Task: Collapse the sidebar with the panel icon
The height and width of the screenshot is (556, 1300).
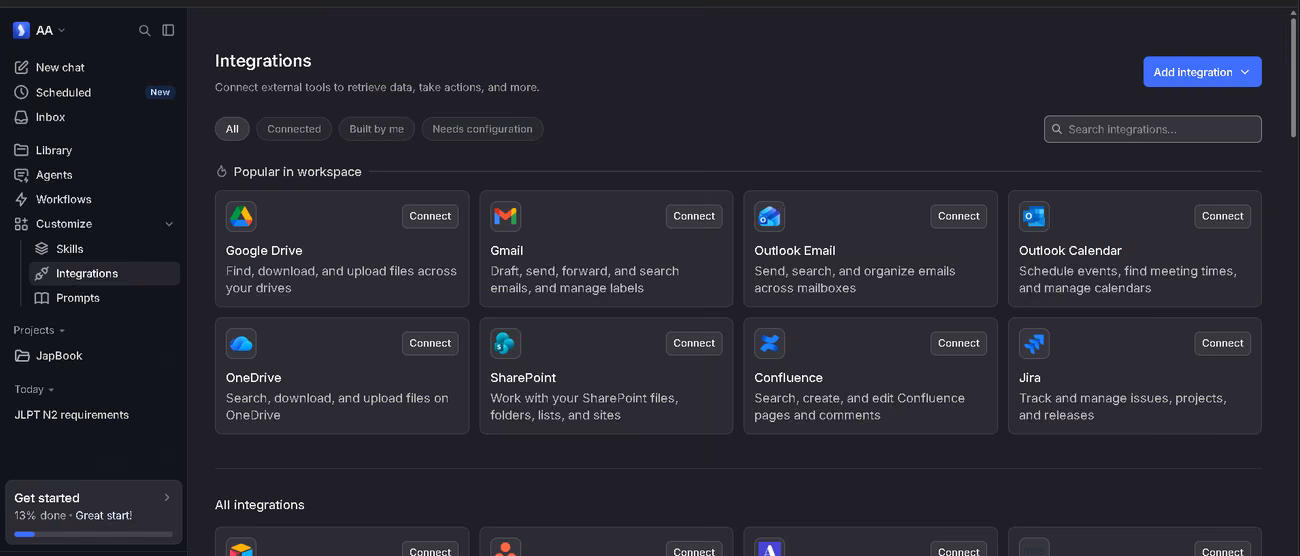Action: pyautogui.click(x=168, y=30)
